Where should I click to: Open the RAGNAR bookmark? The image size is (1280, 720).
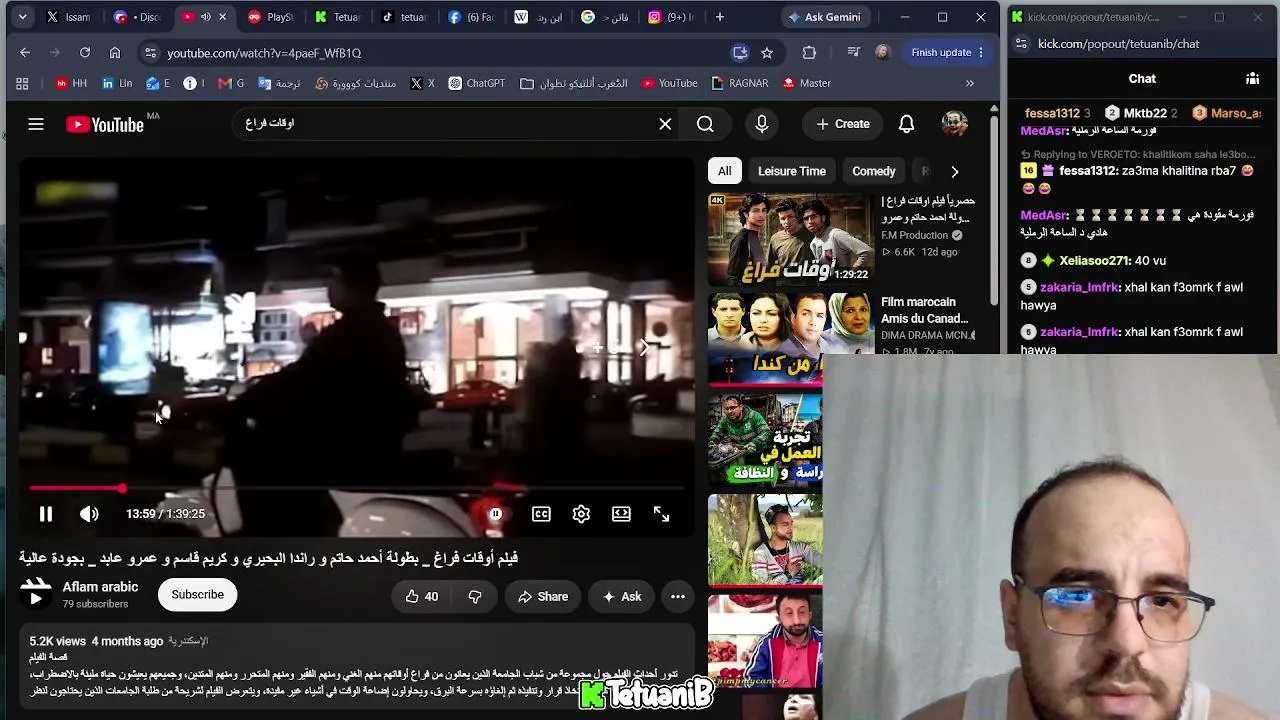tap(740, 84)
